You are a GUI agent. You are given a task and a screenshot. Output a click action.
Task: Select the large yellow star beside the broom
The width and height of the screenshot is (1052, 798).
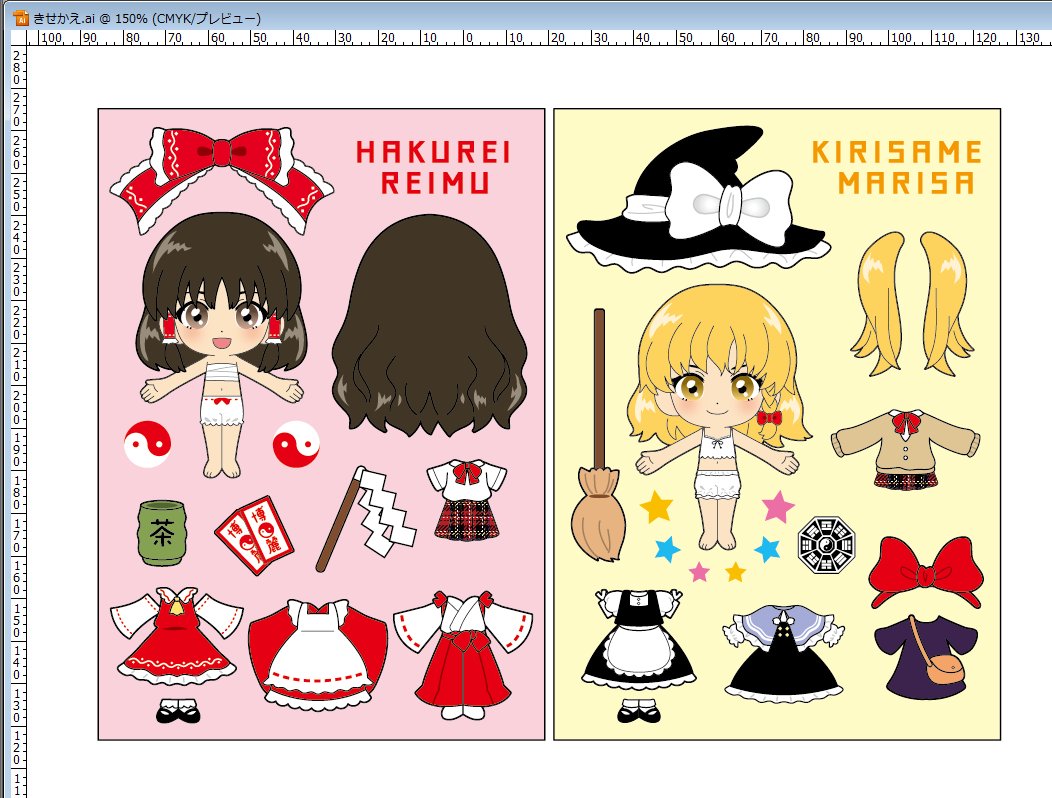click(x=656, y=506)
